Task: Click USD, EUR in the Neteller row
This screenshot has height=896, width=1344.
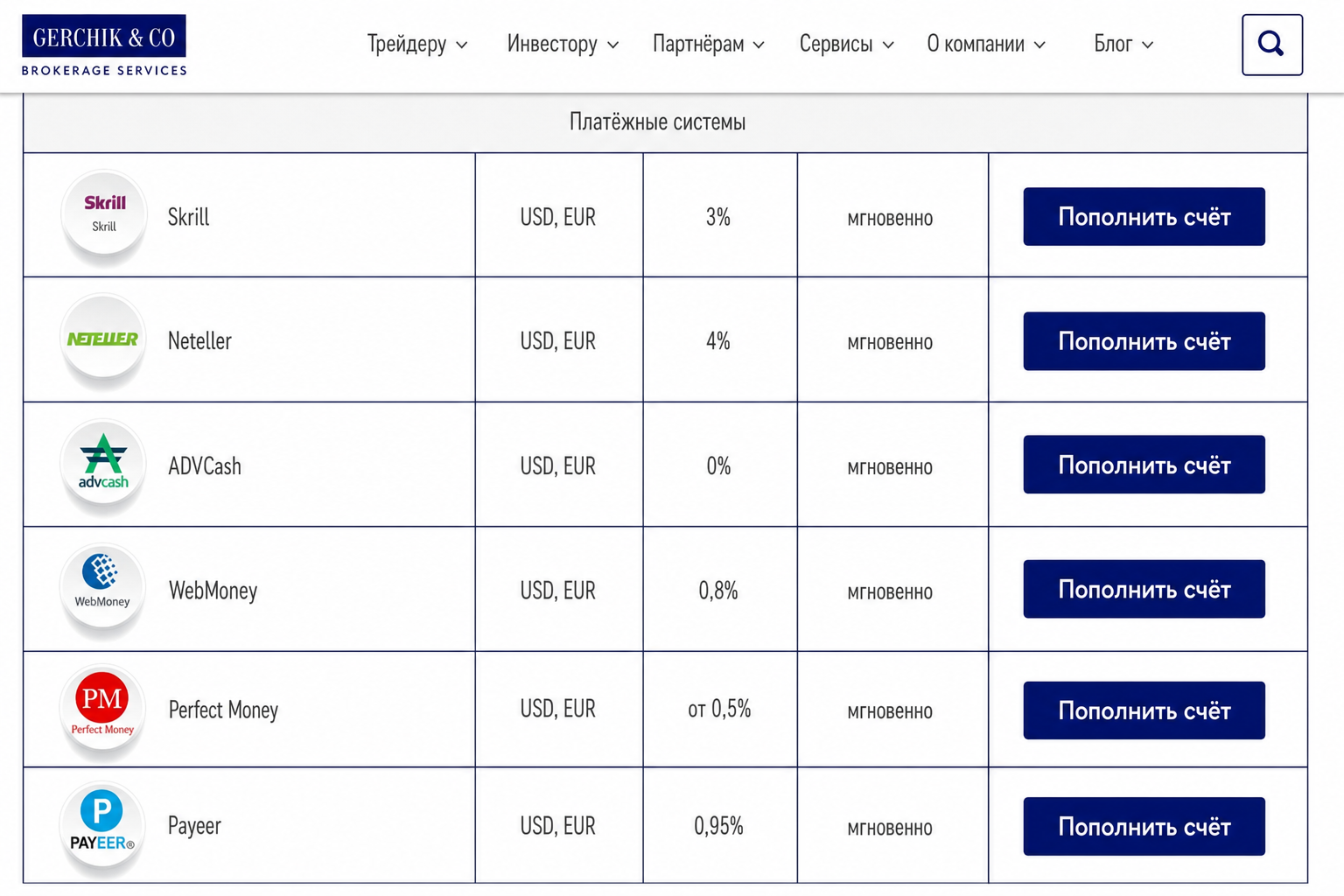Action: click(x=558, y=341)
